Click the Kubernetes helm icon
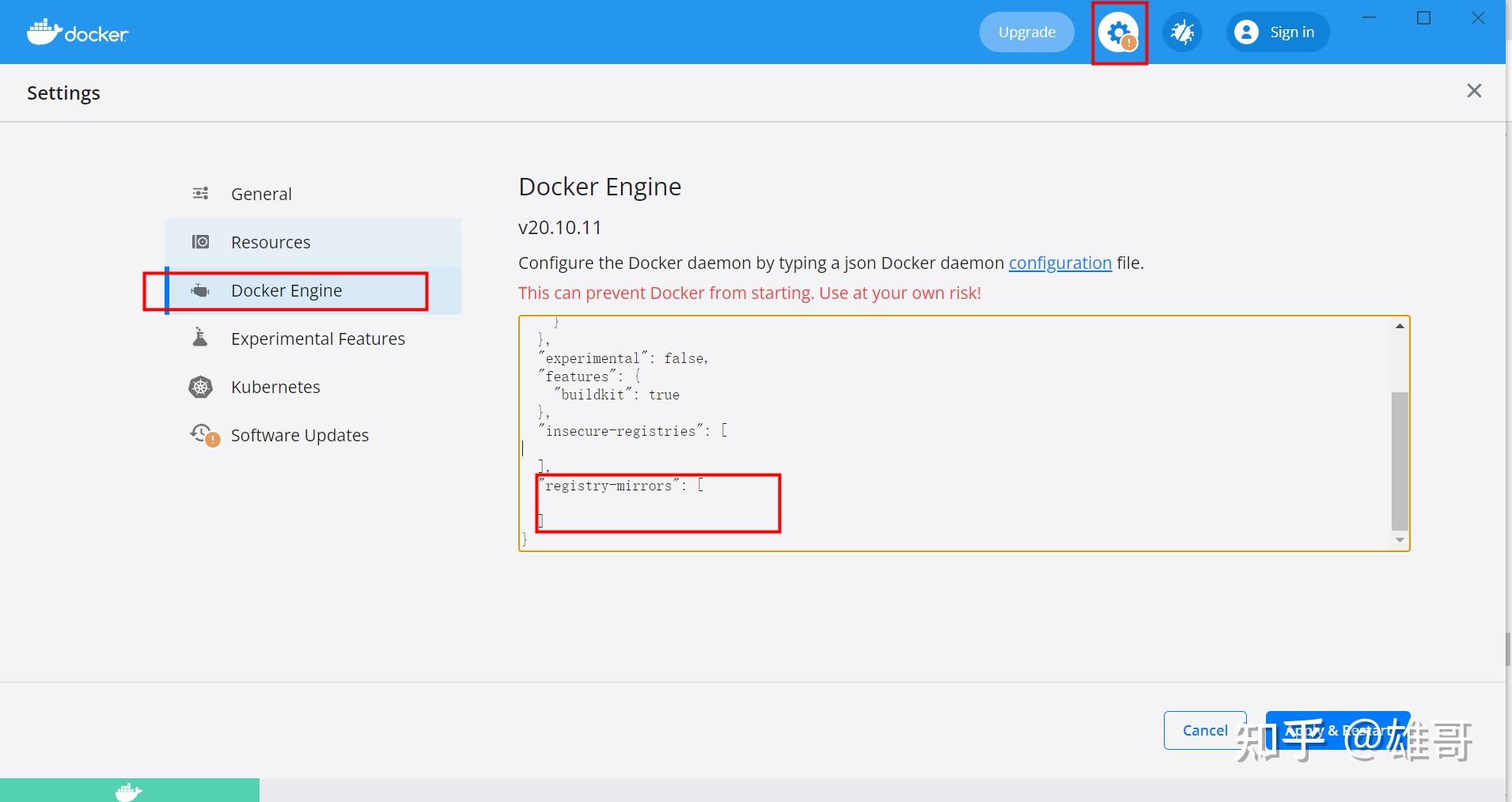Image resolution: width=1512 pixels, height=802 pixels. tap(201, 387)
